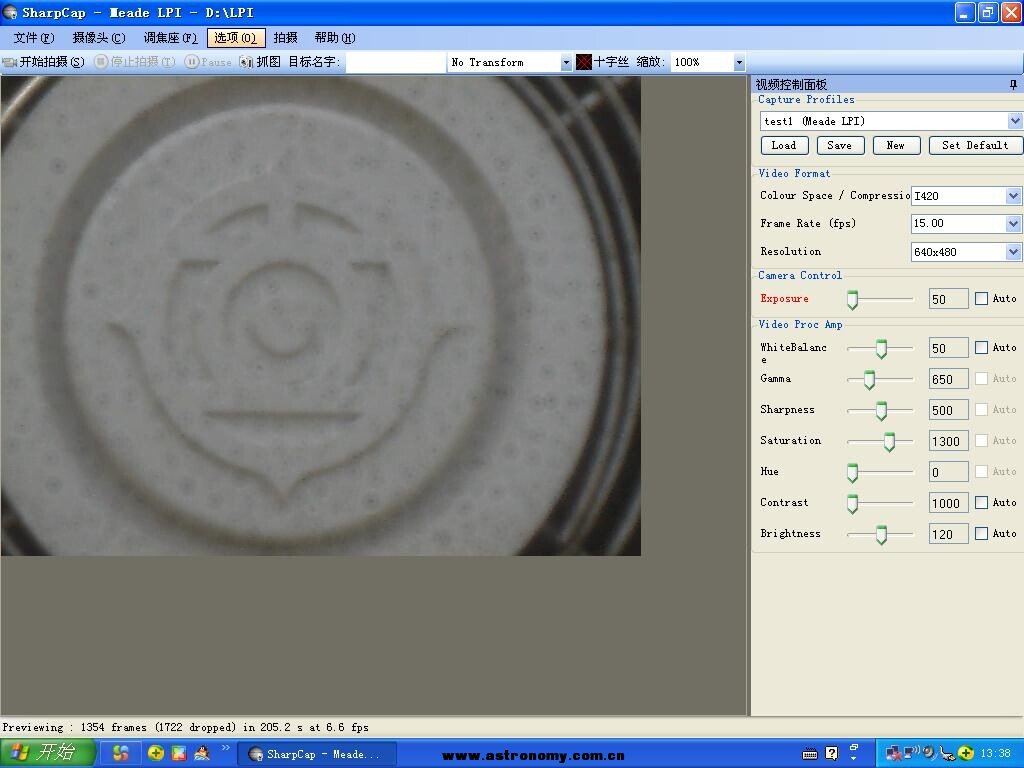Click SharpCap - Meade taskbar button
This screenshot has width=1024, height=768.
(x=317, y=754)
